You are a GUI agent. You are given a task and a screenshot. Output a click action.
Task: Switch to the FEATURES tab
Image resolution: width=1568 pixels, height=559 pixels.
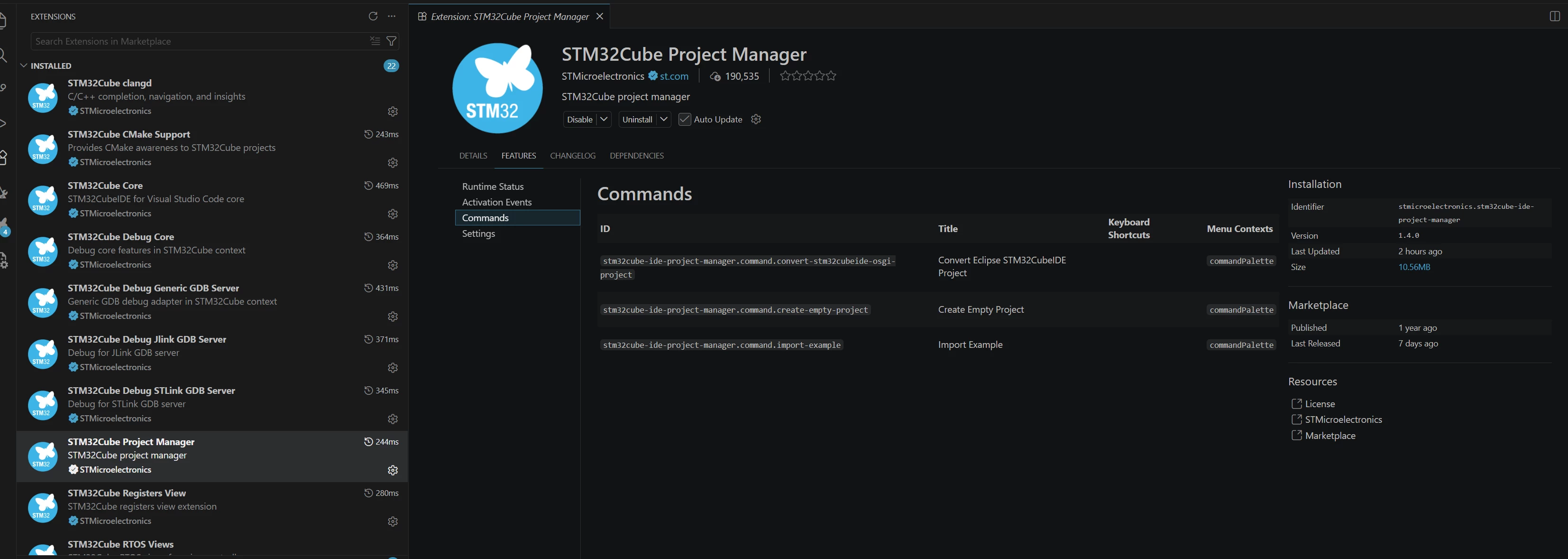click(519, 156)
